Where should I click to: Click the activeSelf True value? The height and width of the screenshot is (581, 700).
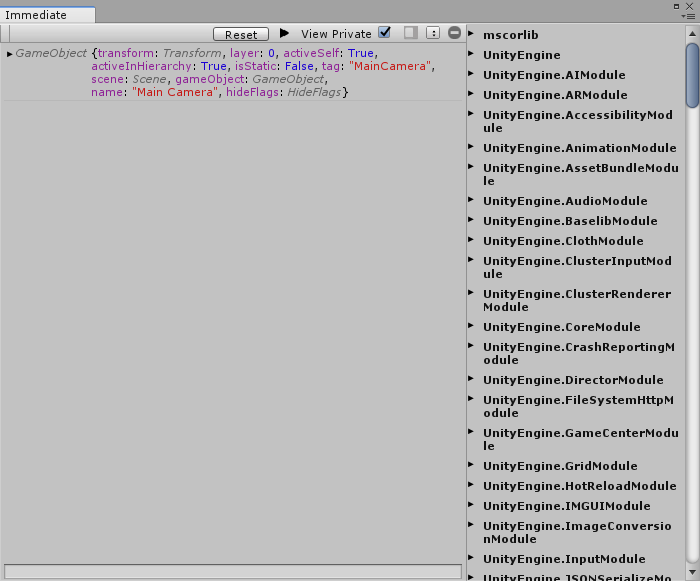[x=361, y=53]
